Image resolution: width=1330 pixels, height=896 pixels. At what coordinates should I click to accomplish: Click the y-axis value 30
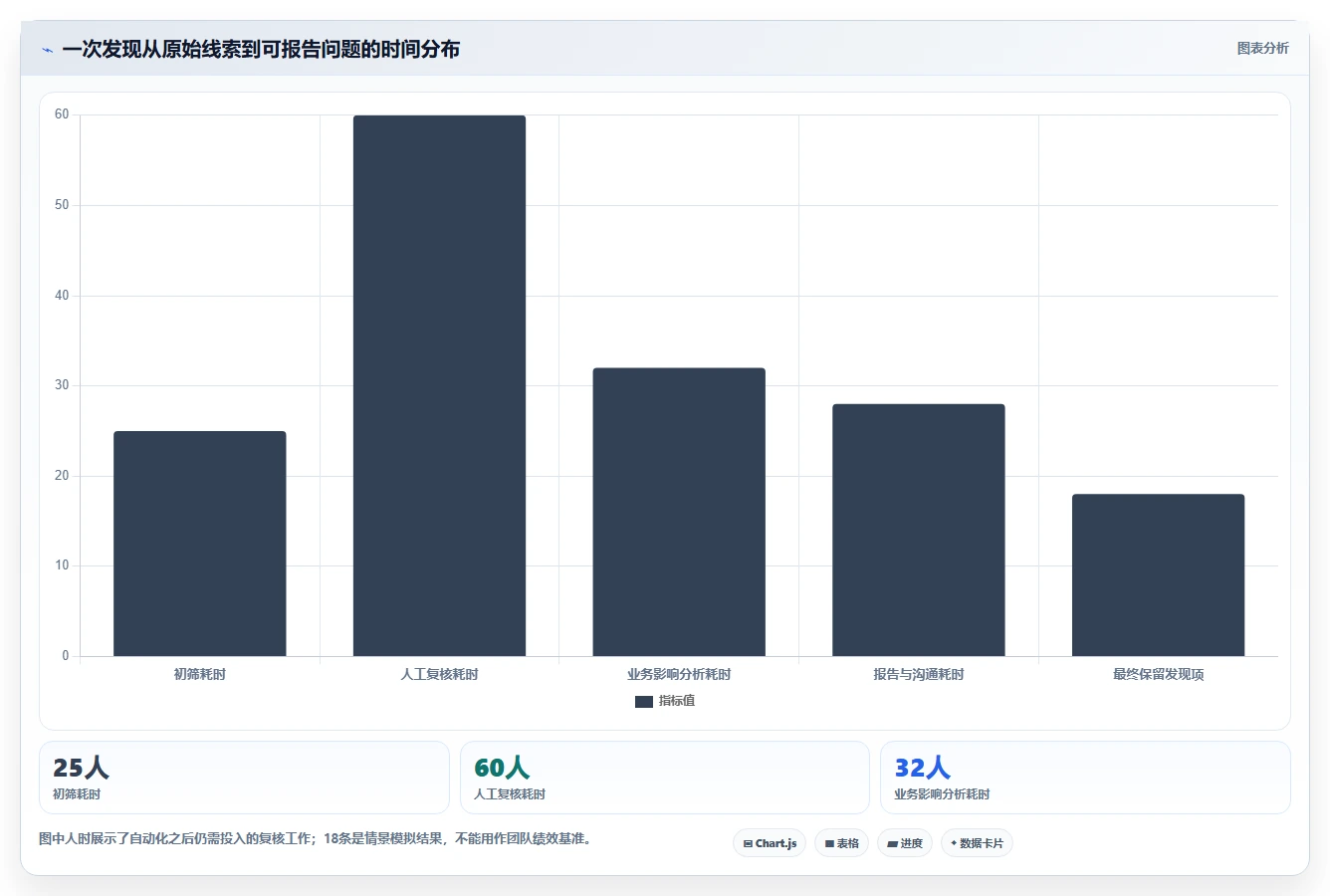pos(62,385)
